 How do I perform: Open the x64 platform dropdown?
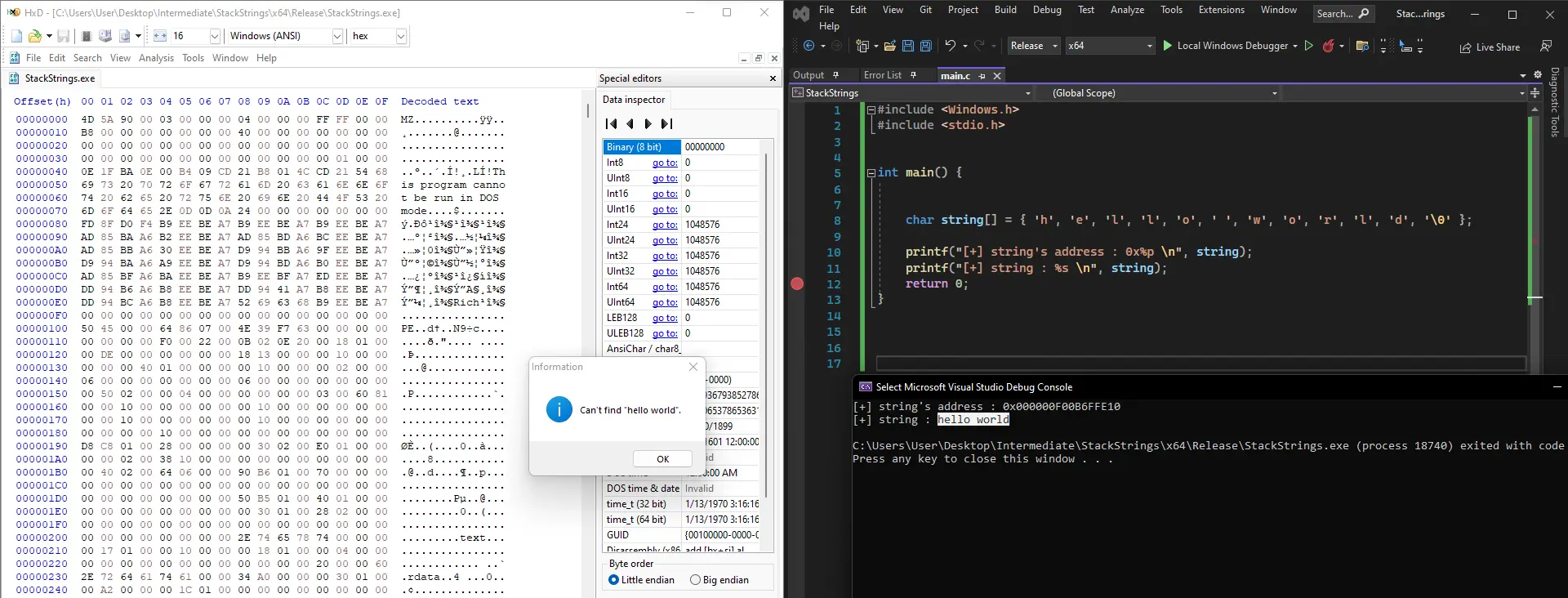click(x=1110, y=46)
